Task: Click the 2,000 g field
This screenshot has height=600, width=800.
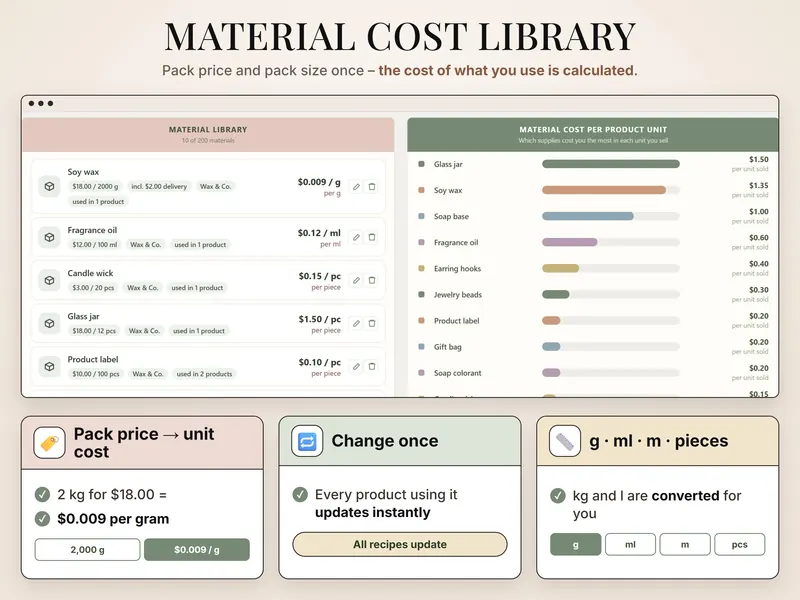Action: 87,550
